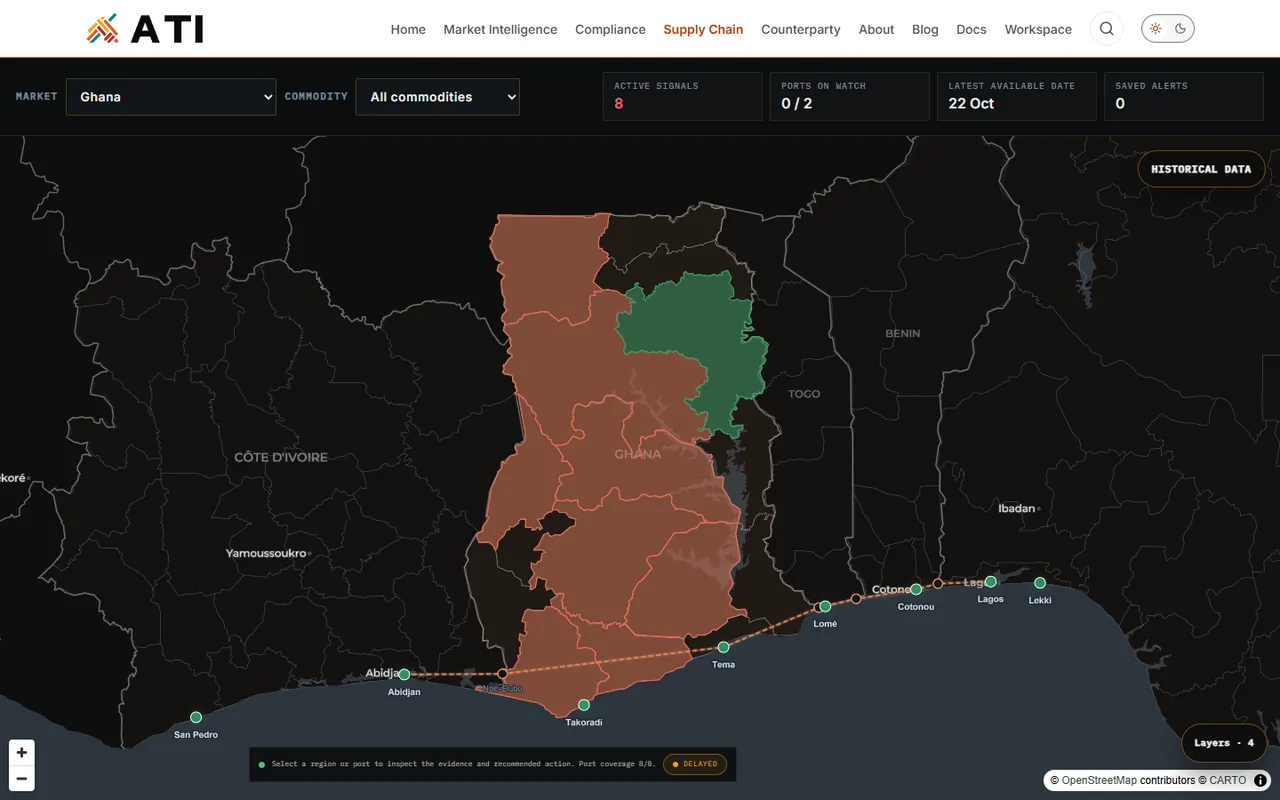The image size is (1280, 800).
Task: Zoom in the map with plus button
Action: tap(21, 753)
